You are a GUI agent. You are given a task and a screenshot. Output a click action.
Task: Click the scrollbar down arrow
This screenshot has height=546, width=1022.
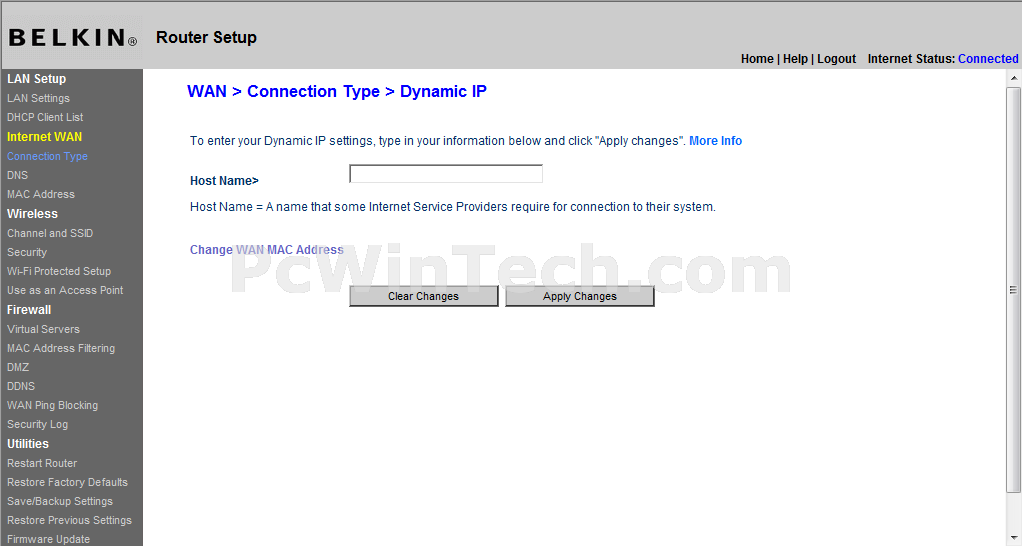pos(1014,538)
